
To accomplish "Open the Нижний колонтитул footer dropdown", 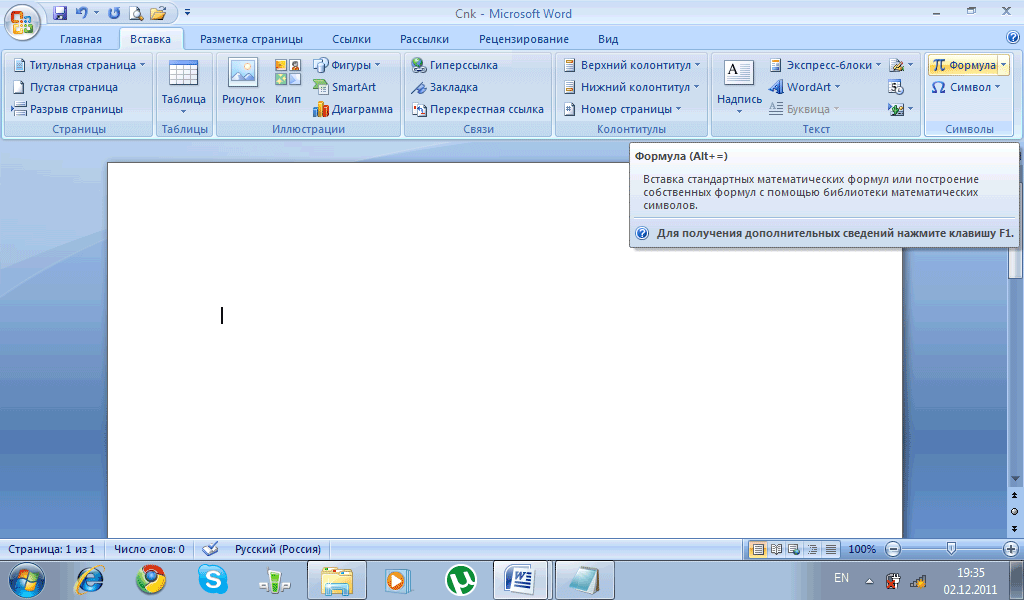I will [631, 87].
